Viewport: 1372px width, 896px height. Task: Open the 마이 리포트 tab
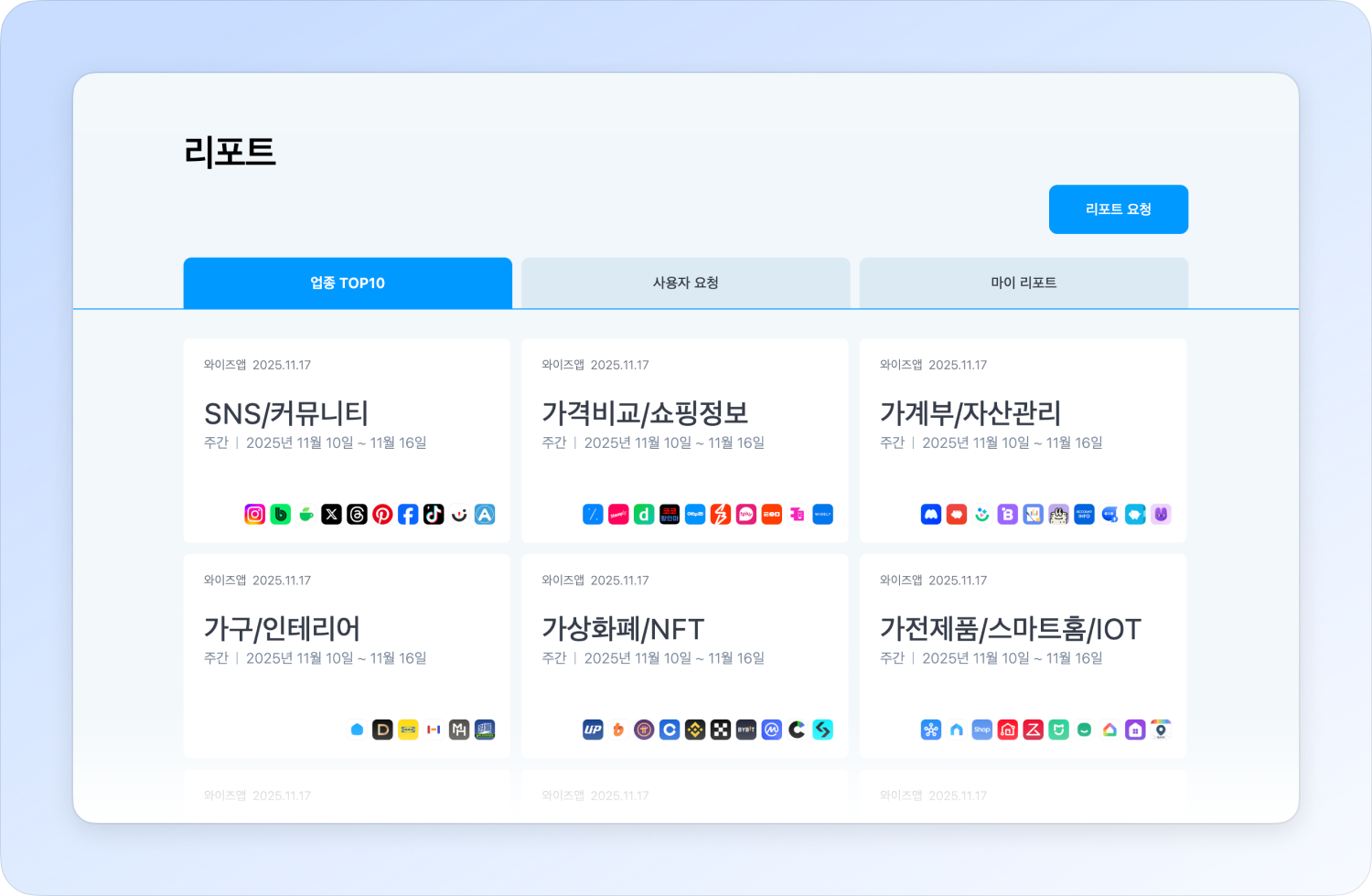coord(1024,283)
